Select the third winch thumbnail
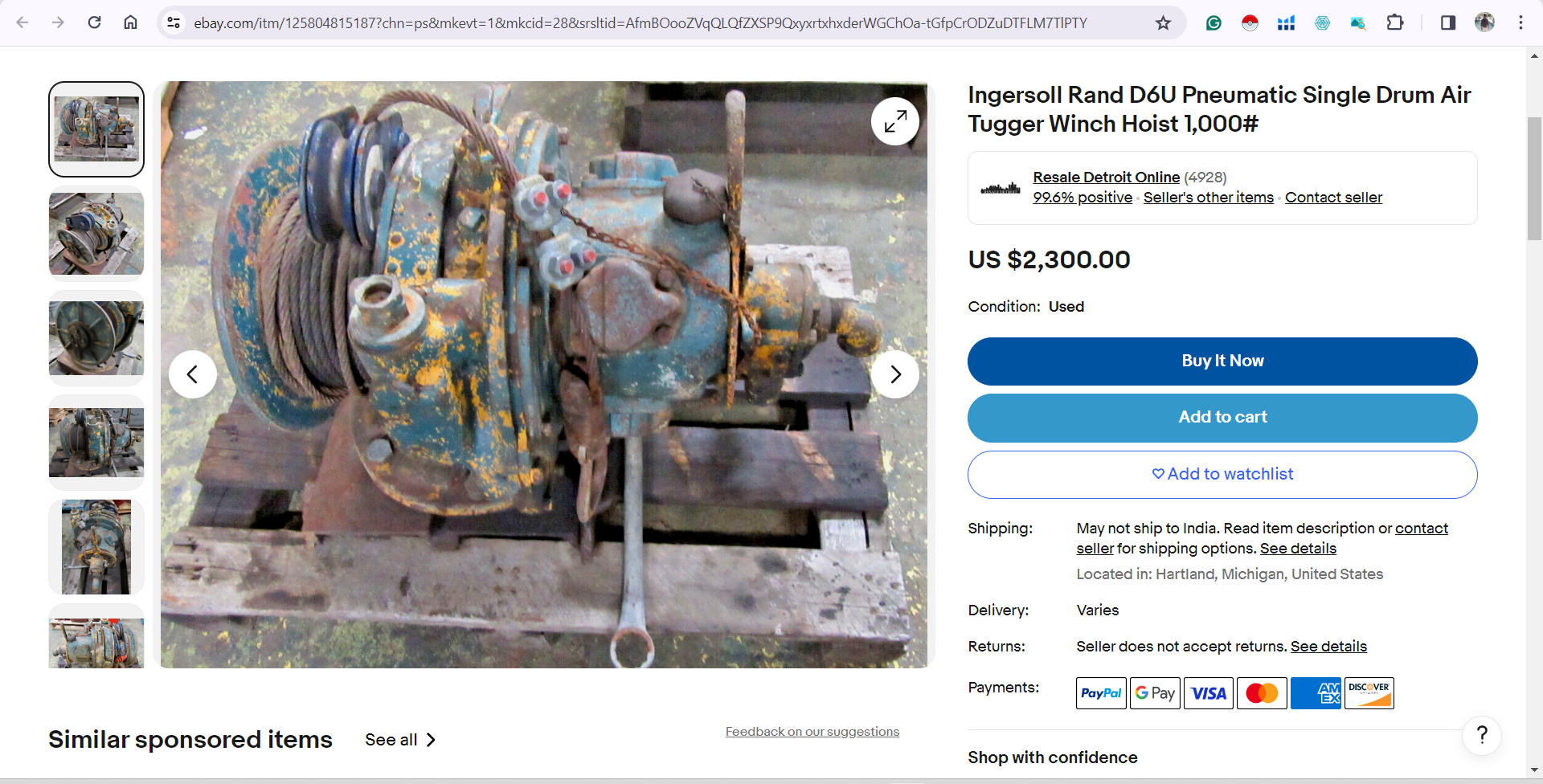The width and height of the screenshot is (1543, 784). click(x=96, y=338)
